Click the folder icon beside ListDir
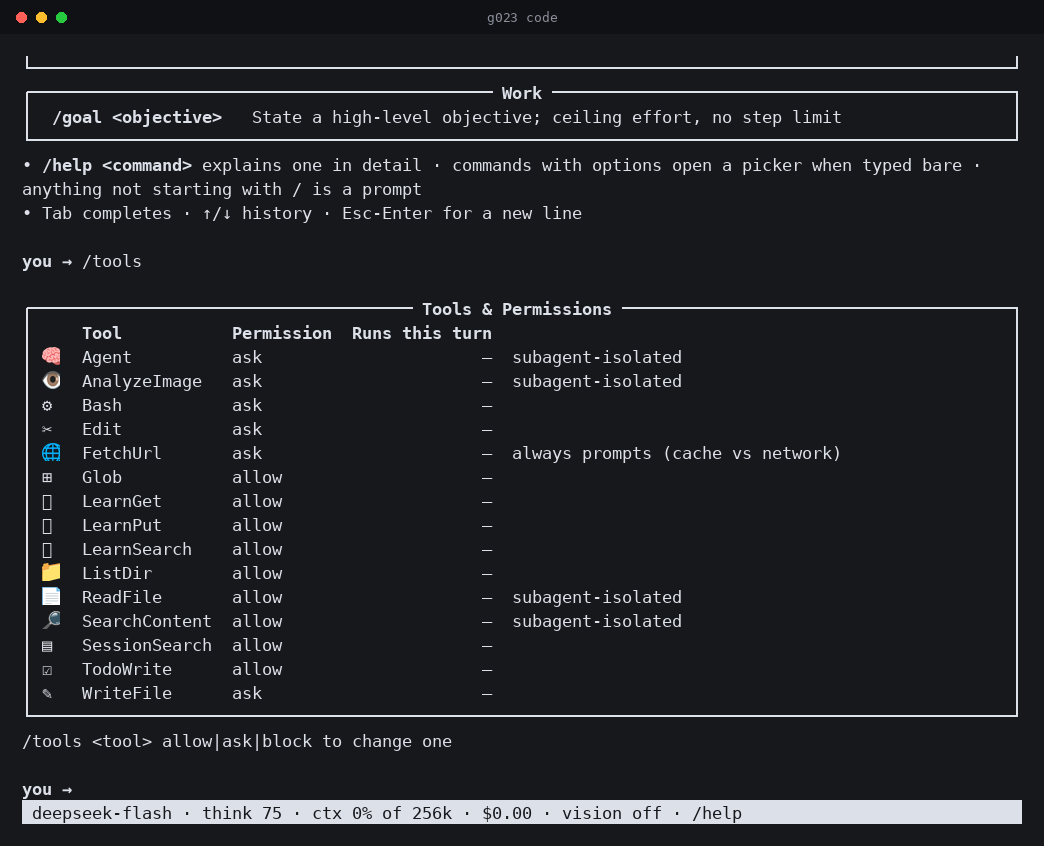 [51, 572]
